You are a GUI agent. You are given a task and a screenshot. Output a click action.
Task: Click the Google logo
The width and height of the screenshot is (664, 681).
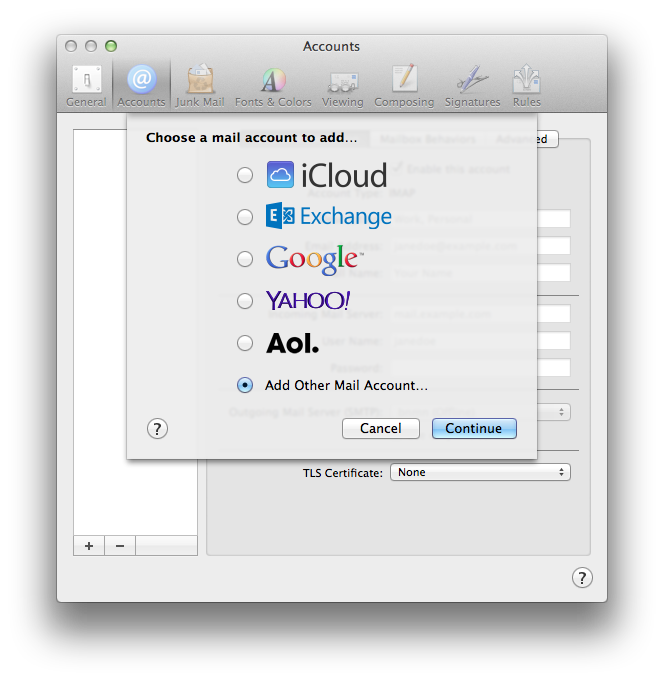click(x=314, y=259)
